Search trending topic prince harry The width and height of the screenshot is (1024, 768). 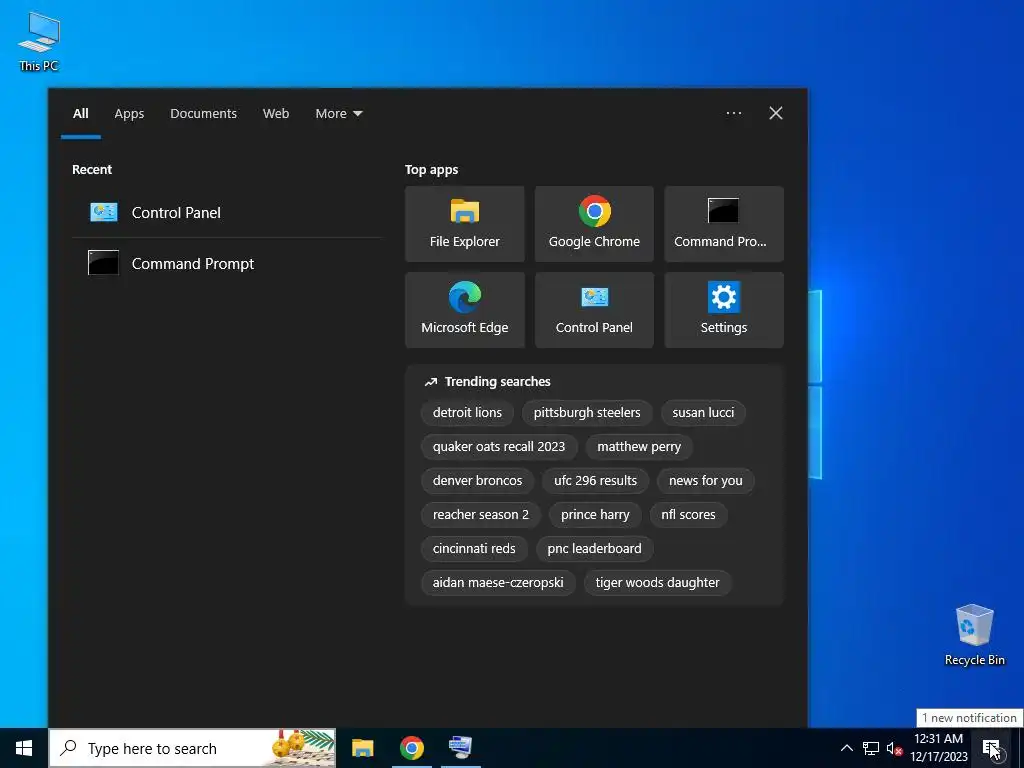(595, 515)
